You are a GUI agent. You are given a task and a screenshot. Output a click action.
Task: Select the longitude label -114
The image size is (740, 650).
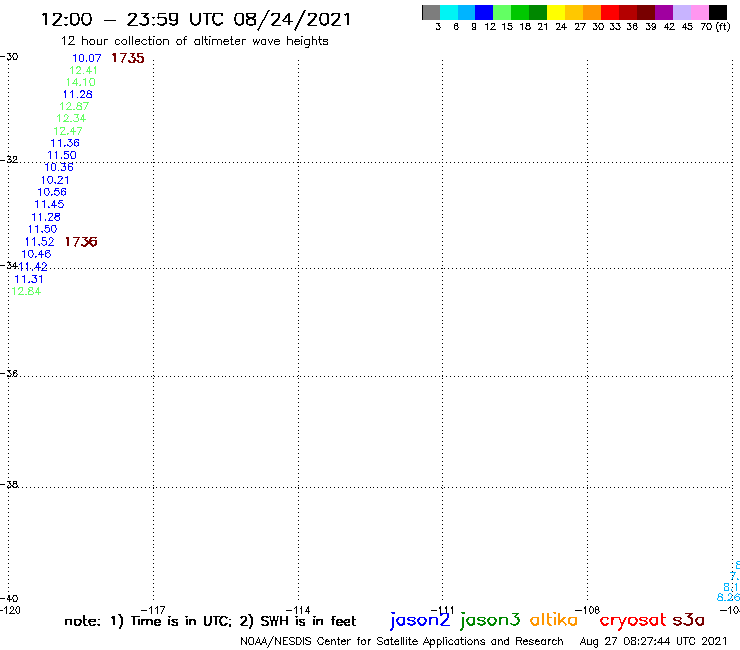click(298, 610)
